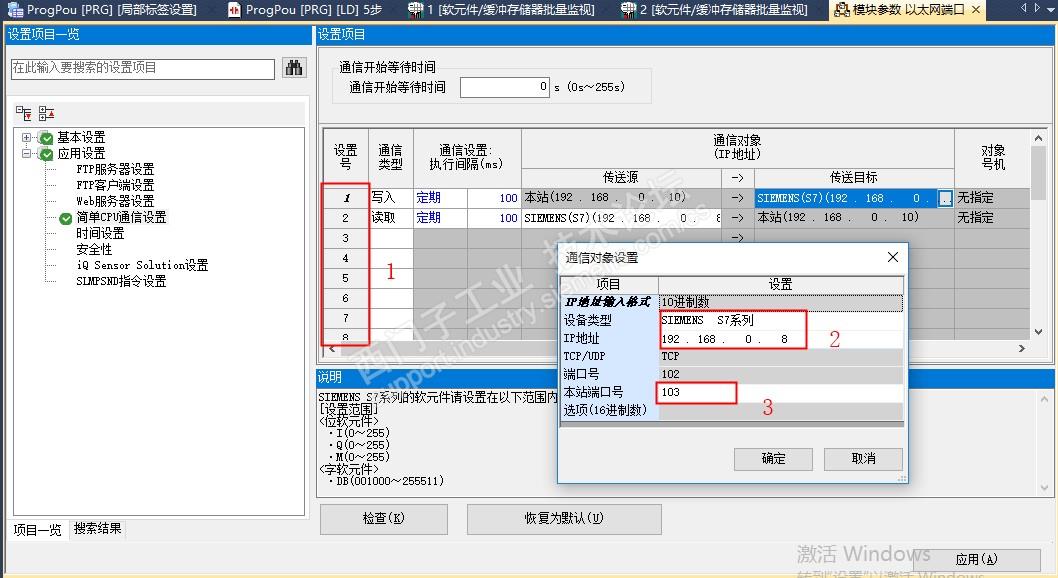Select FTP服务器设置 in the tree

click(x=115, y=169)
